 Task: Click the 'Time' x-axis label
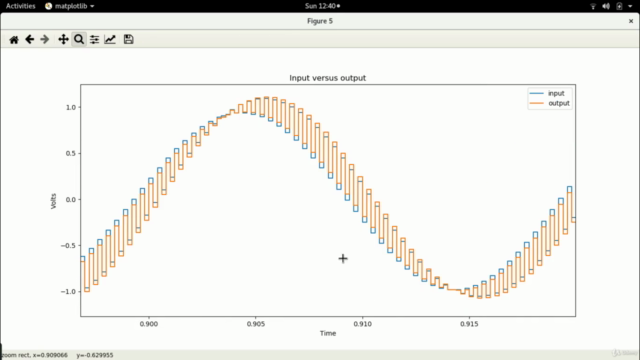[328, 333]
